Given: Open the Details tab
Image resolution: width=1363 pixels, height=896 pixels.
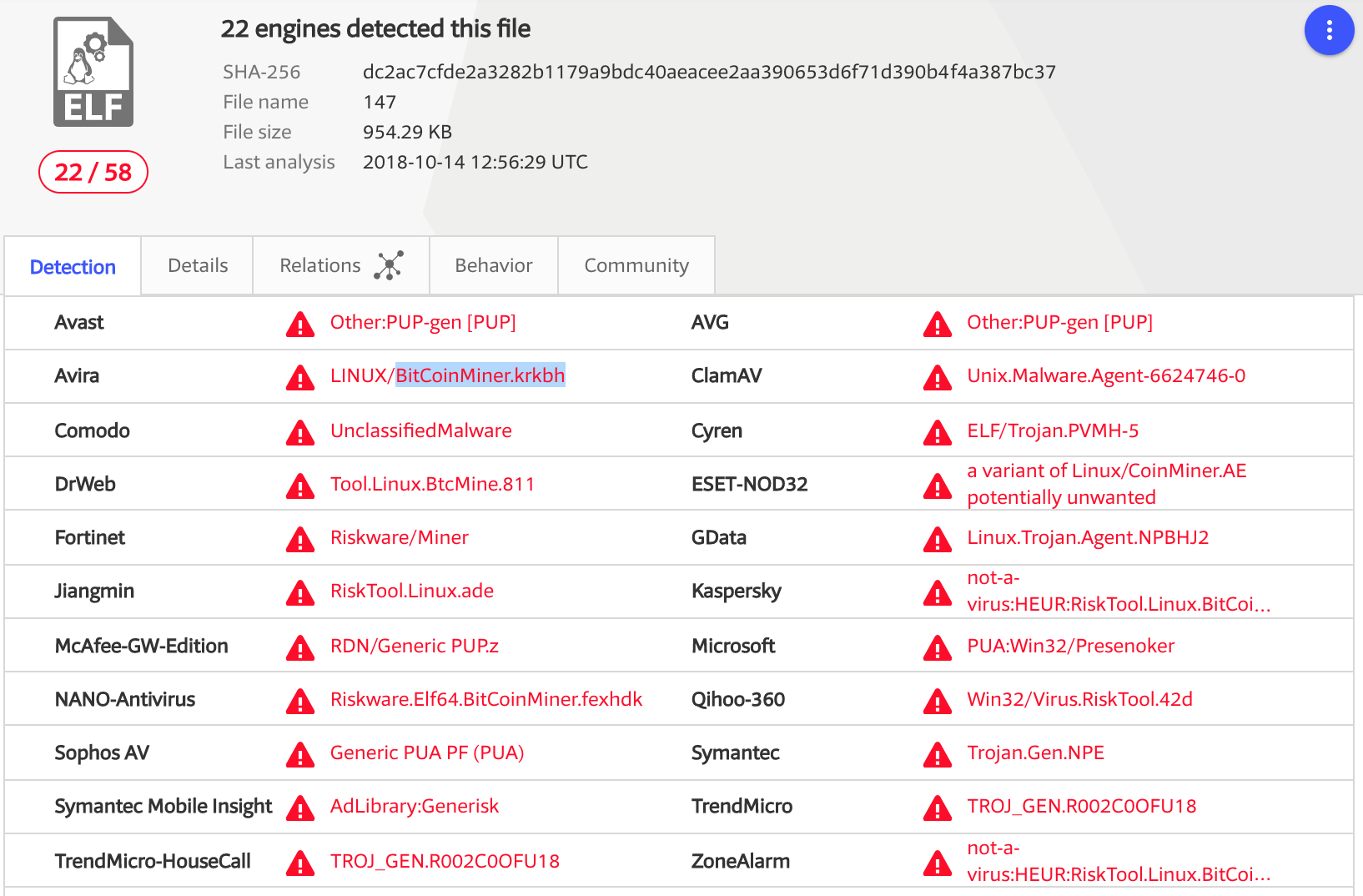Looking at the screenshot, I should coord(198,265).
